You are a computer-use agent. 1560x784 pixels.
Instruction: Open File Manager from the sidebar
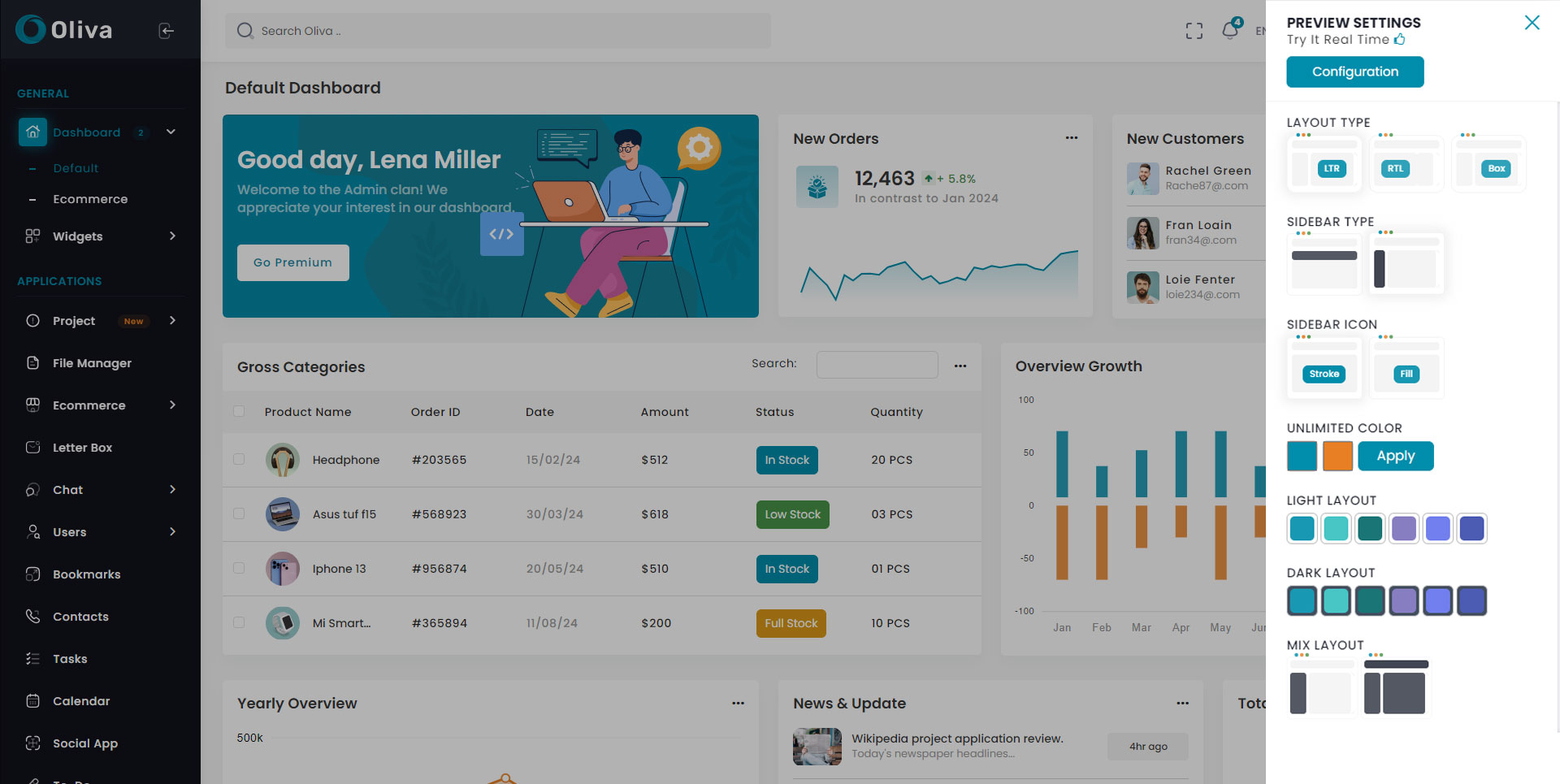coord(91,363)
